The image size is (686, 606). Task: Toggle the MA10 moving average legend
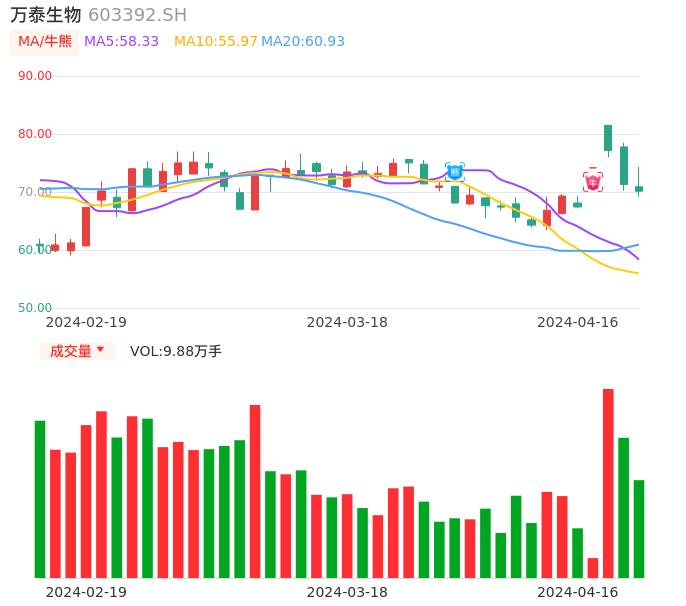pos(215,42)
